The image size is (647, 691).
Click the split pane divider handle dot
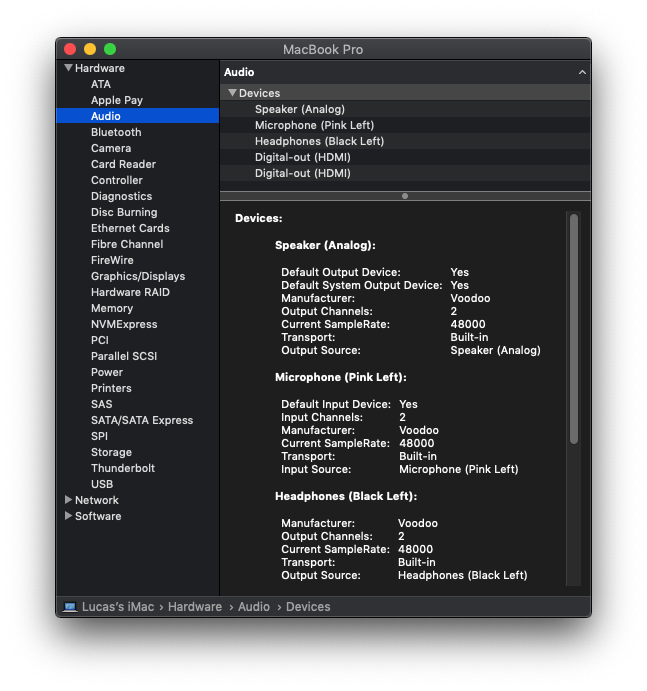click(x=405, y=196)
